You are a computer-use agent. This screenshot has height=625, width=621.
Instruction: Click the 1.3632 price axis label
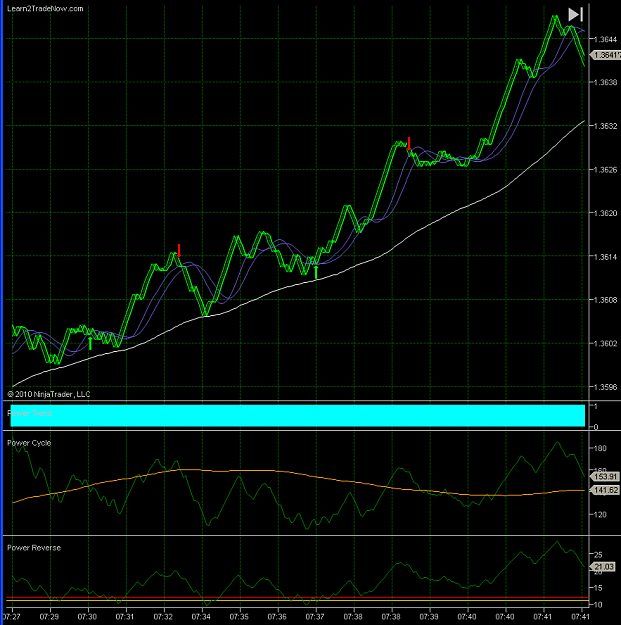click(x=605, y=126)
